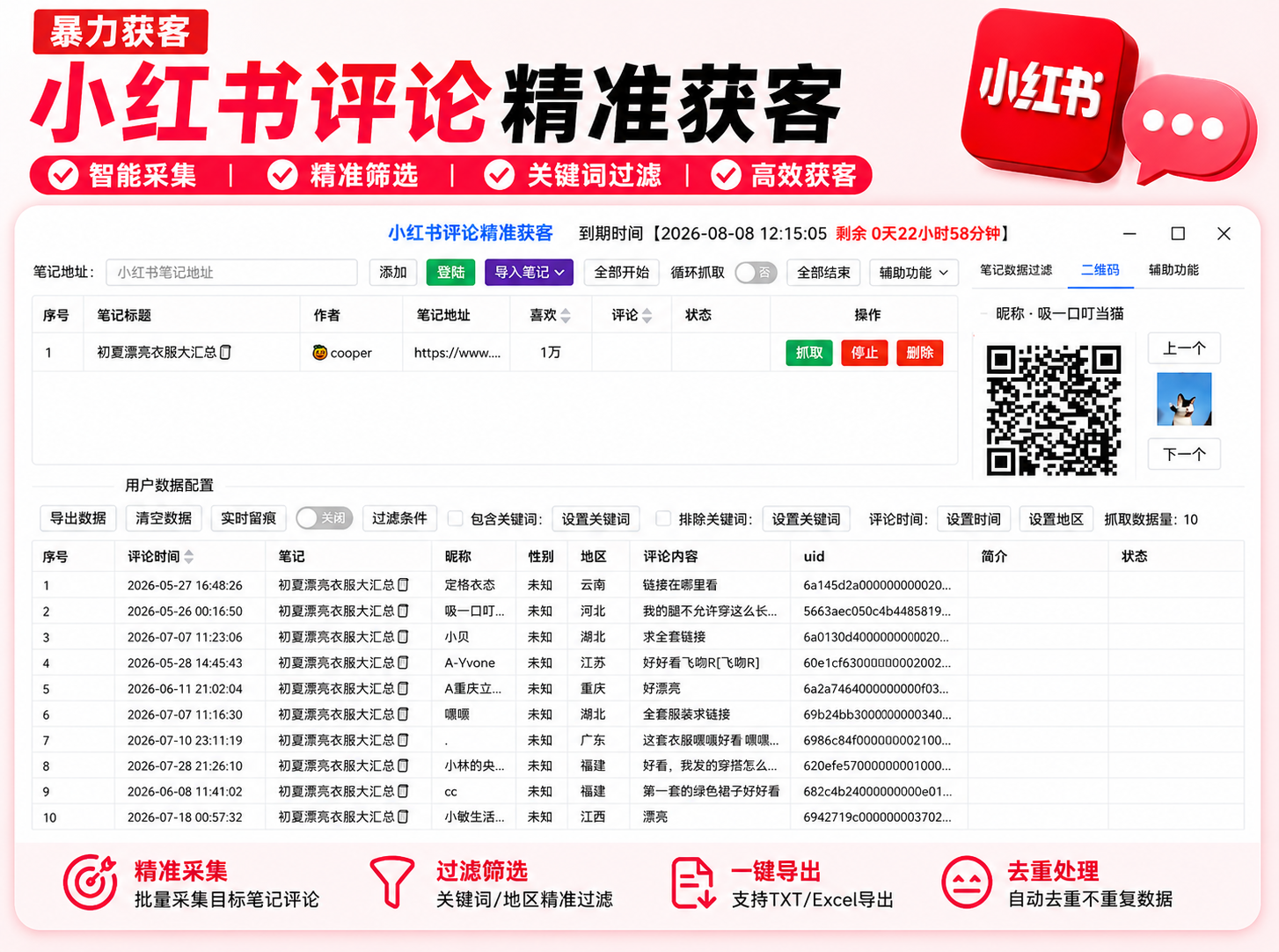Click document icon in comment row 1 note
Image resolution: width=1279 pixels, height=952 pixels.
pyautogui.click(x=403, y=585)
